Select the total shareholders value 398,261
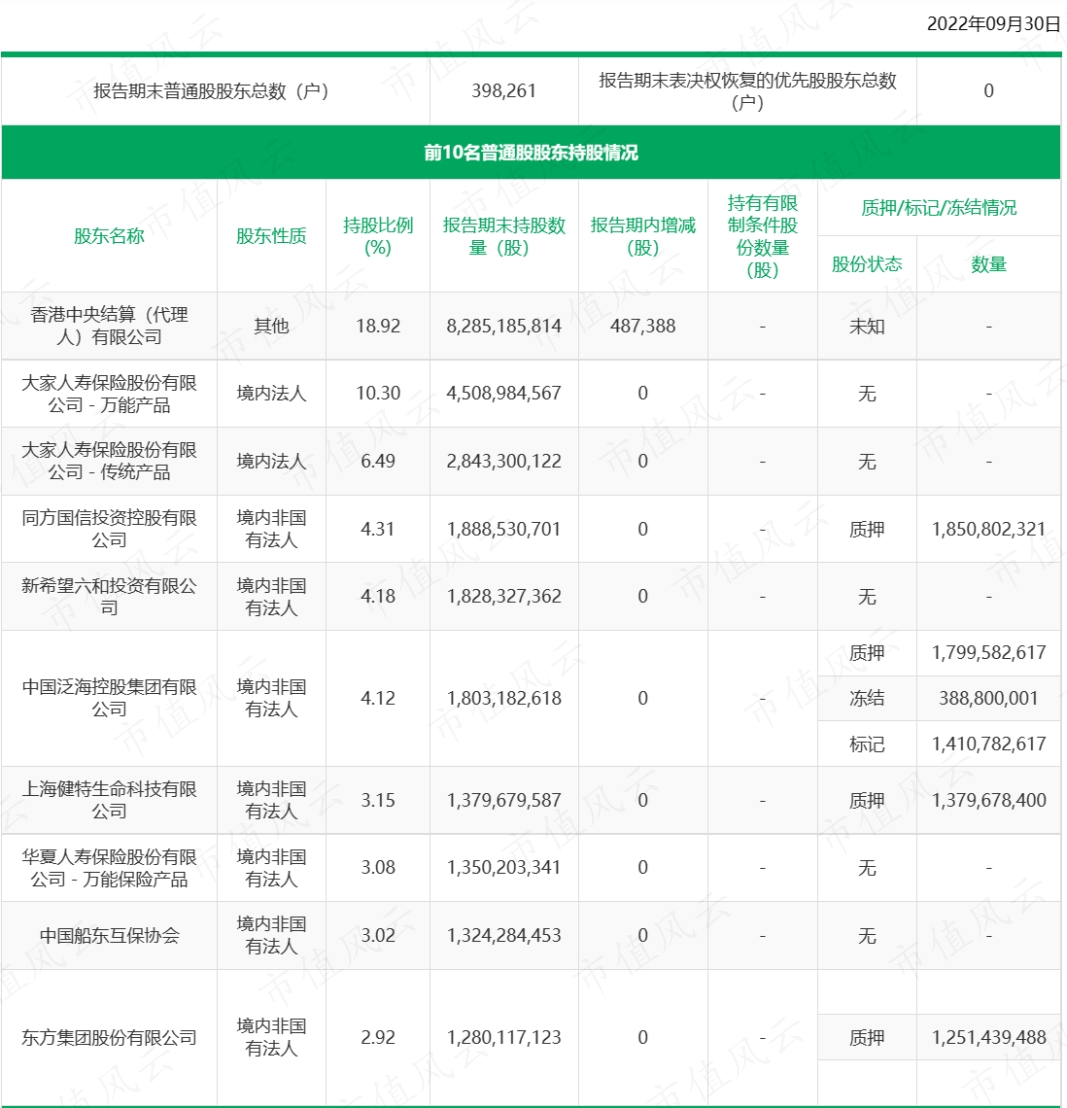Image resolution: width=1067 pixels, height=1108 pixels. point(504,91)
